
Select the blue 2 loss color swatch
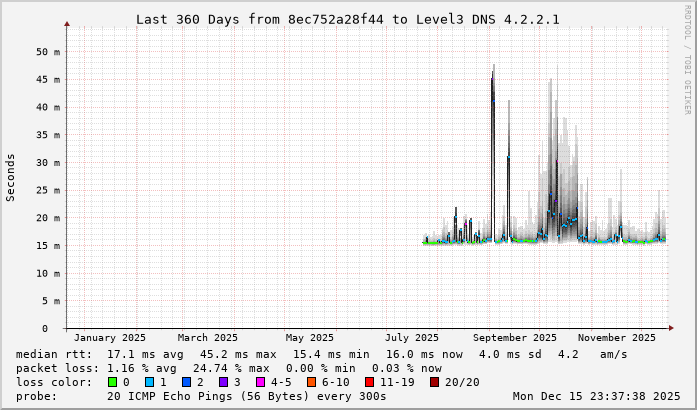(187, 382)
